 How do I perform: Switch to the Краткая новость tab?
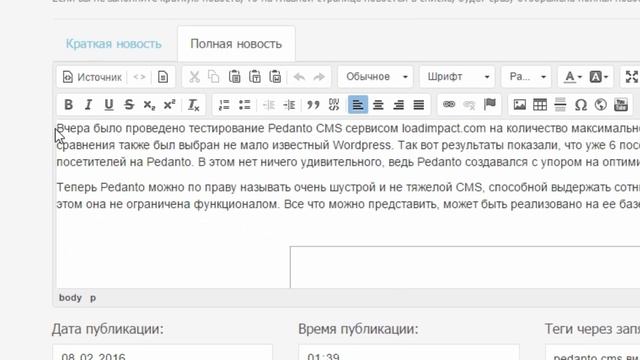click(113, 44)
